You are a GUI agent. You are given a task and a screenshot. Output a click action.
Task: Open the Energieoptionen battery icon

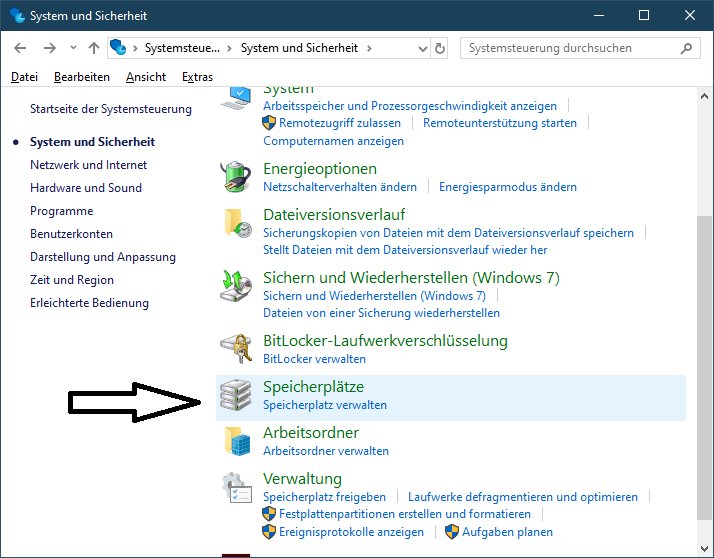(235, 176)
